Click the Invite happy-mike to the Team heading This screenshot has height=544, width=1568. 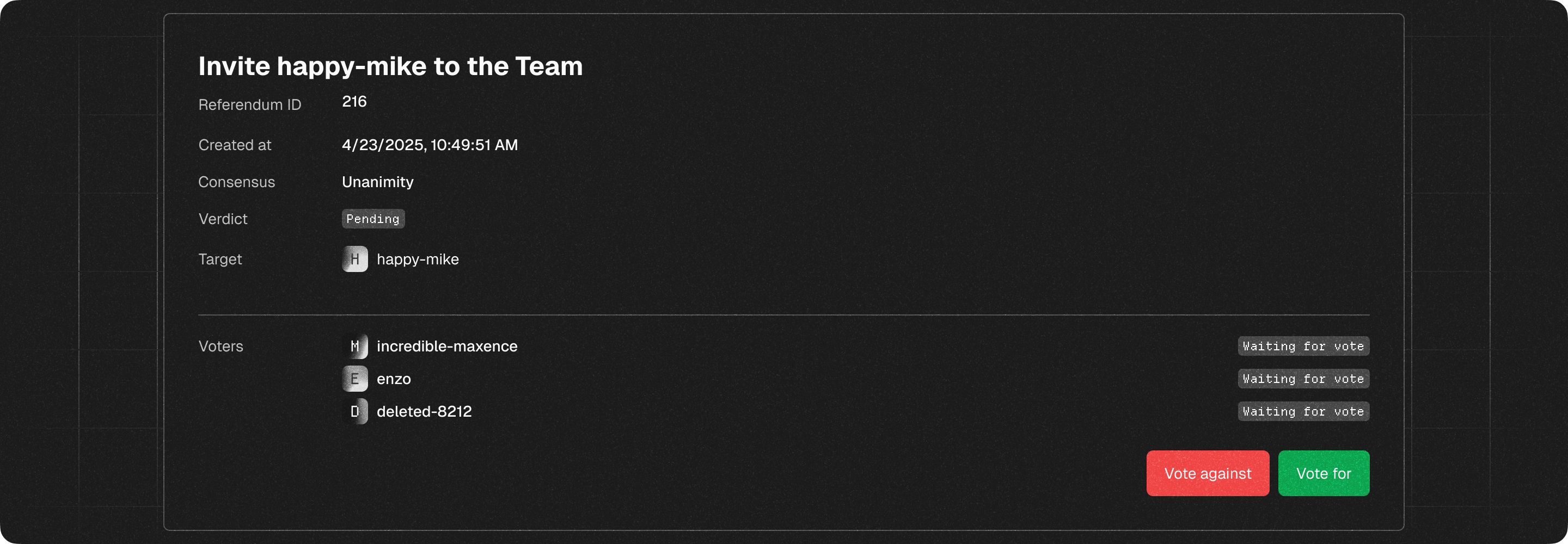[390, 66]
